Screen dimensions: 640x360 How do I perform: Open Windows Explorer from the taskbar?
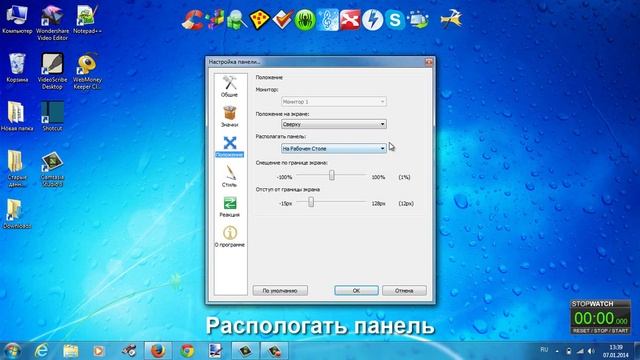(71, 351)
